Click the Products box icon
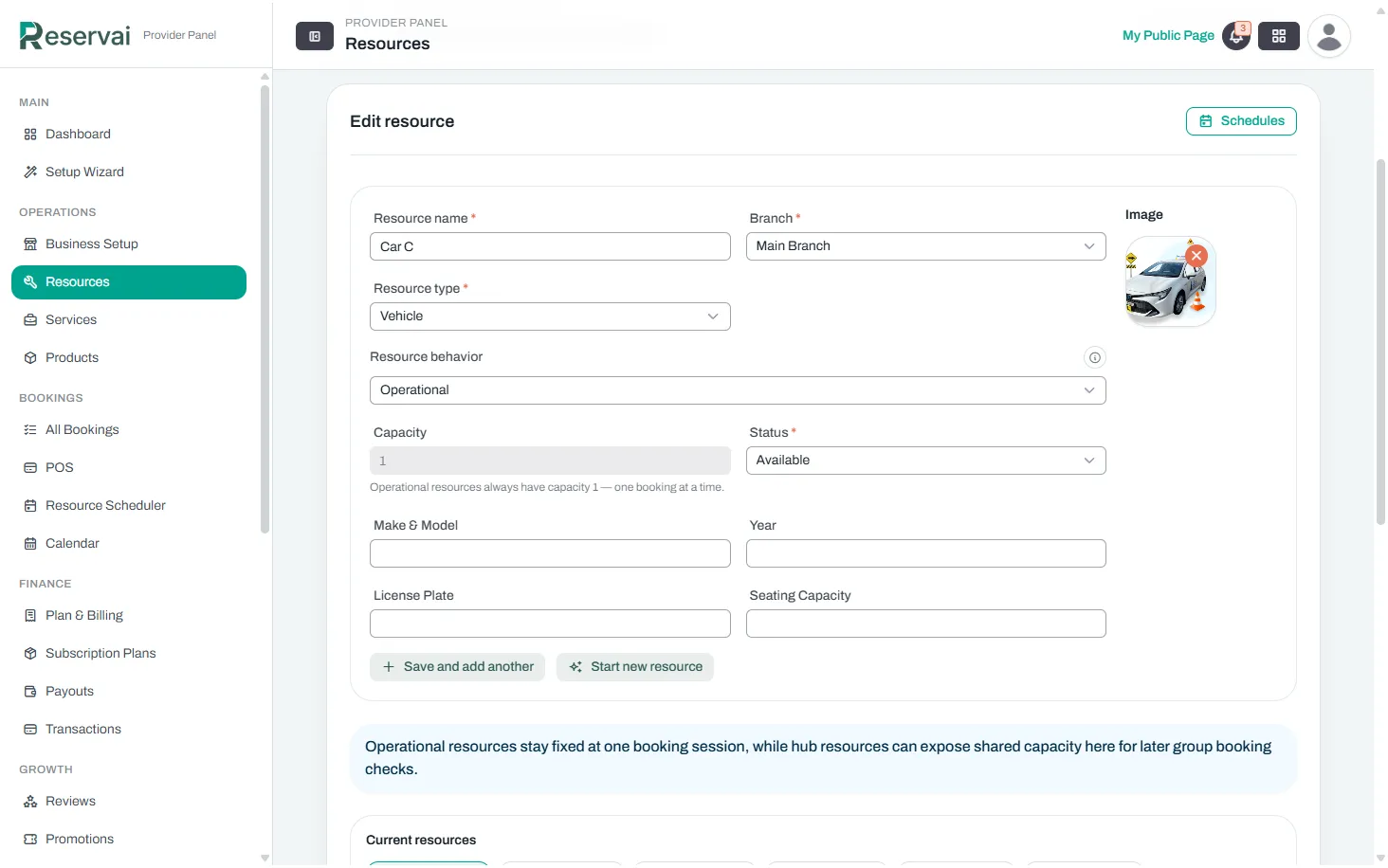Viewport: 1388px width, 868px height. 30,358
